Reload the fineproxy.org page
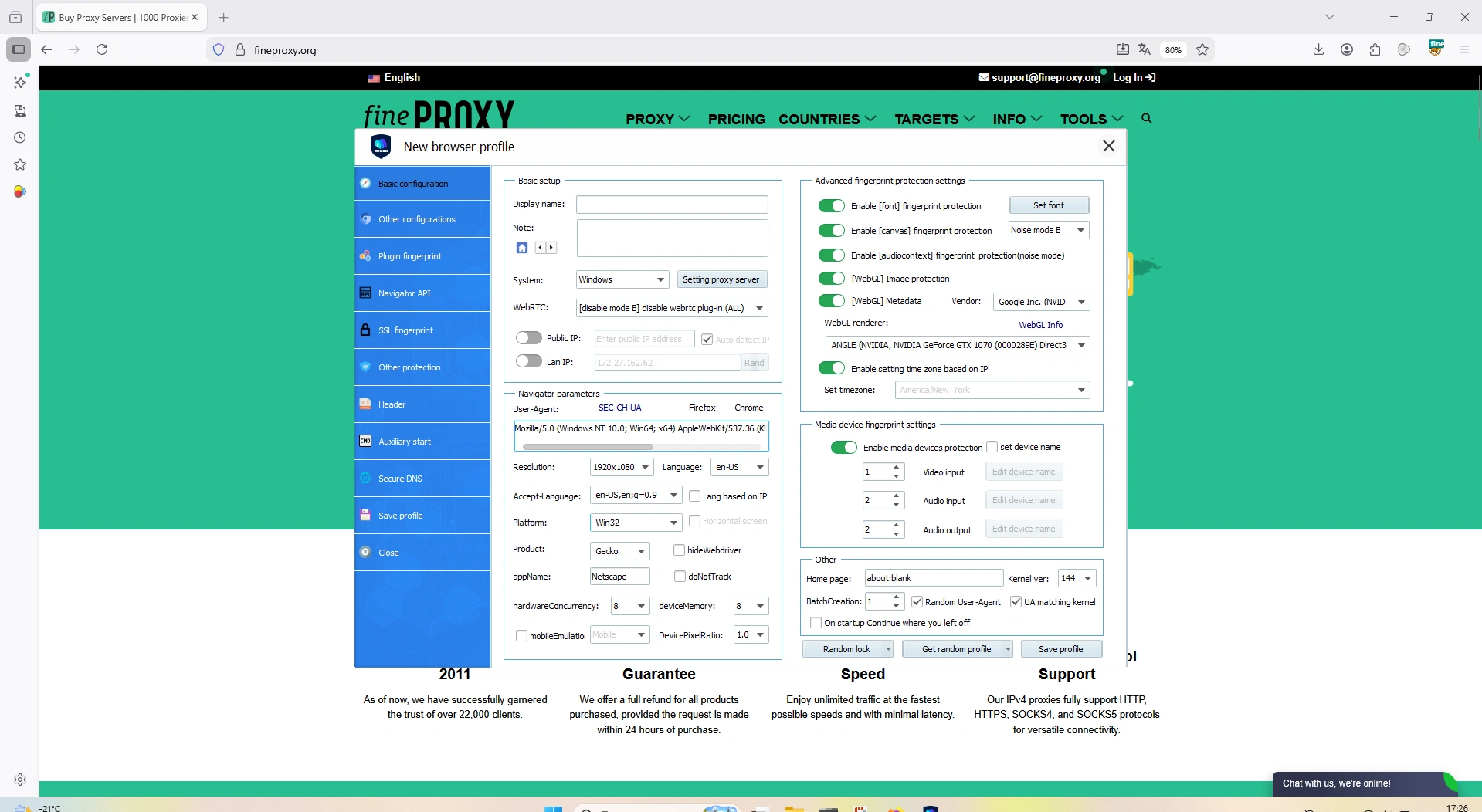 click(102, 49)
